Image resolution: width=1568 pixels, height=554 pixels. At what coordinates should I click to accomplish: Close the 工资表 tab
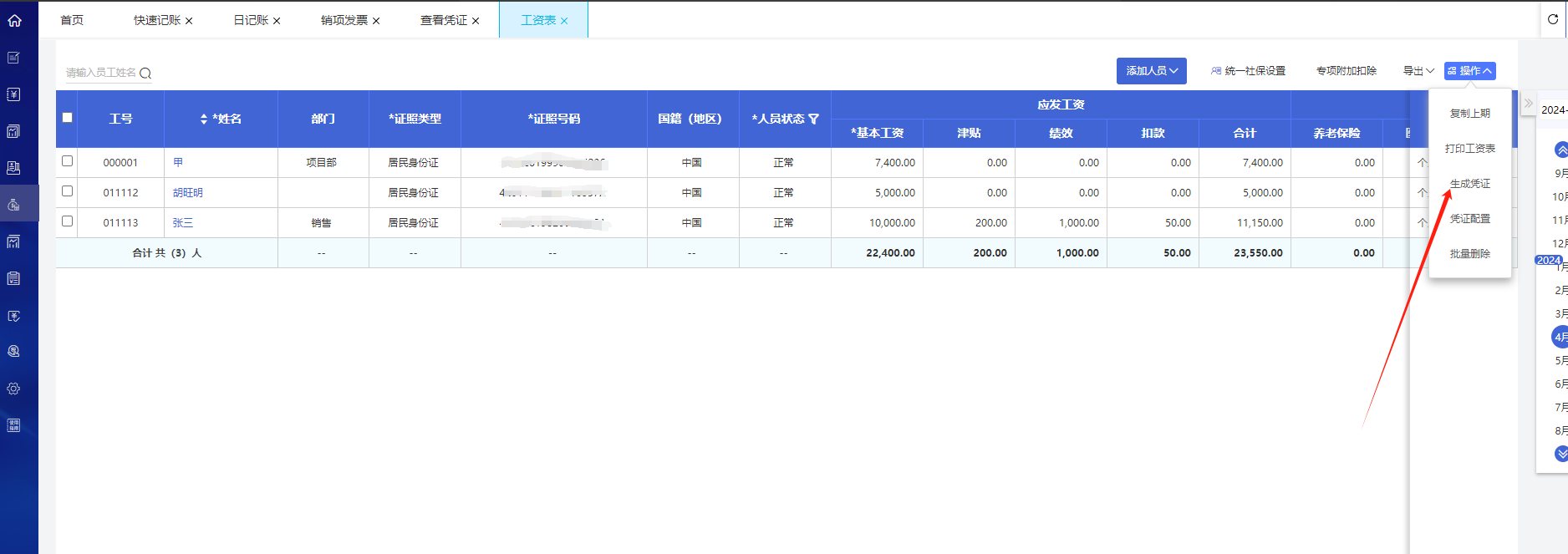coord(564,21)
